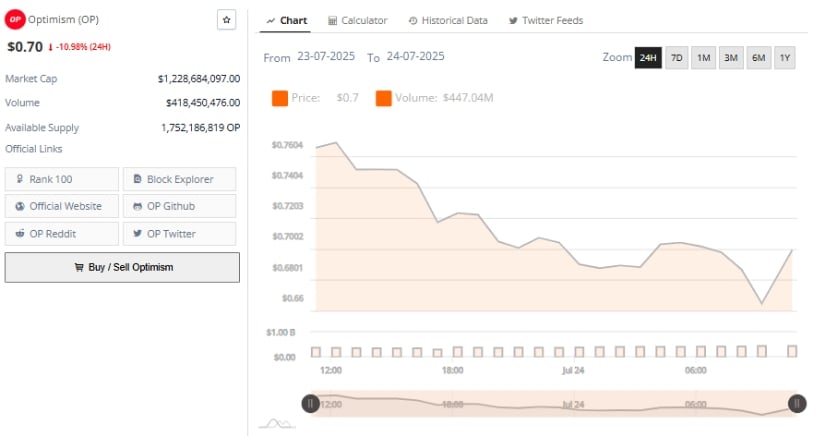Click the clock icon beside Historical Data
This screenshot has width=825, height=436.
[x=413, y=21]
